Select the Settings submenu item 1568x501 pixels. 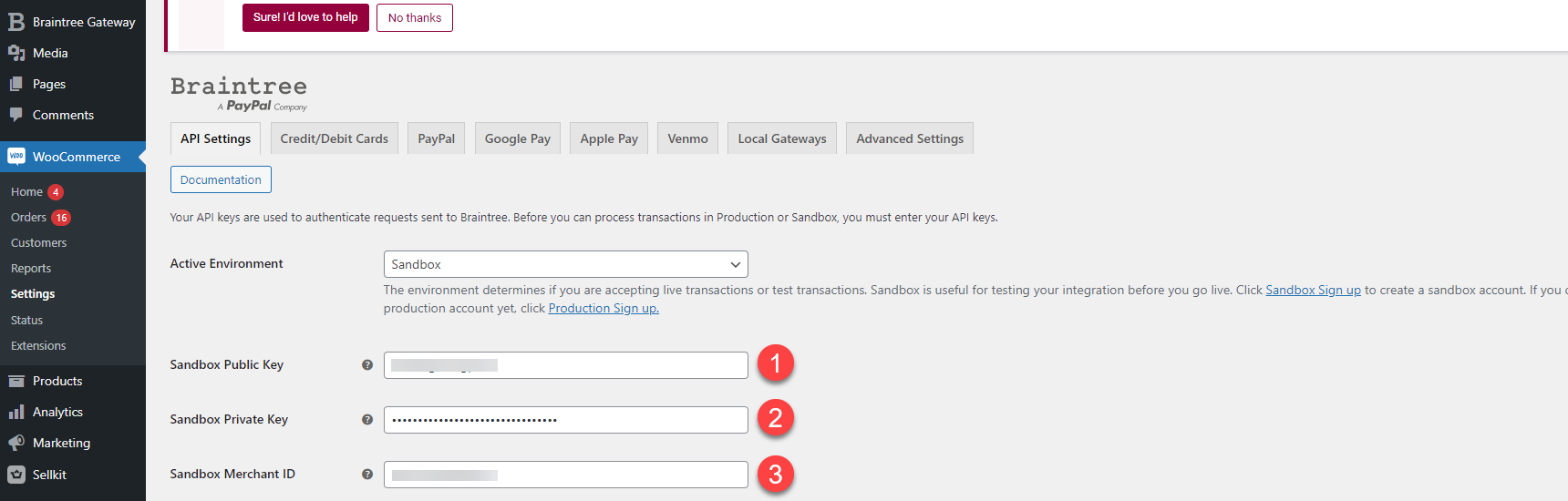coord(33,294)
